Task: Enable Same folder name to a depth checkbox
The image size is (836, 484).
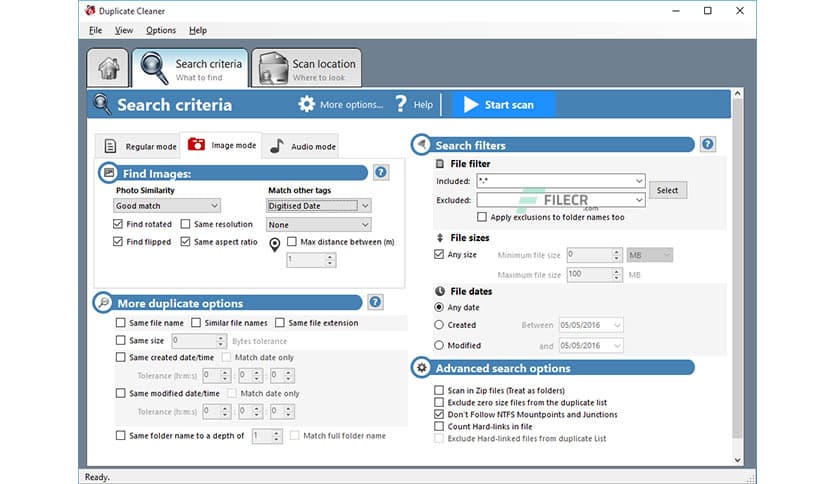Action: click(x=120, y=435)
